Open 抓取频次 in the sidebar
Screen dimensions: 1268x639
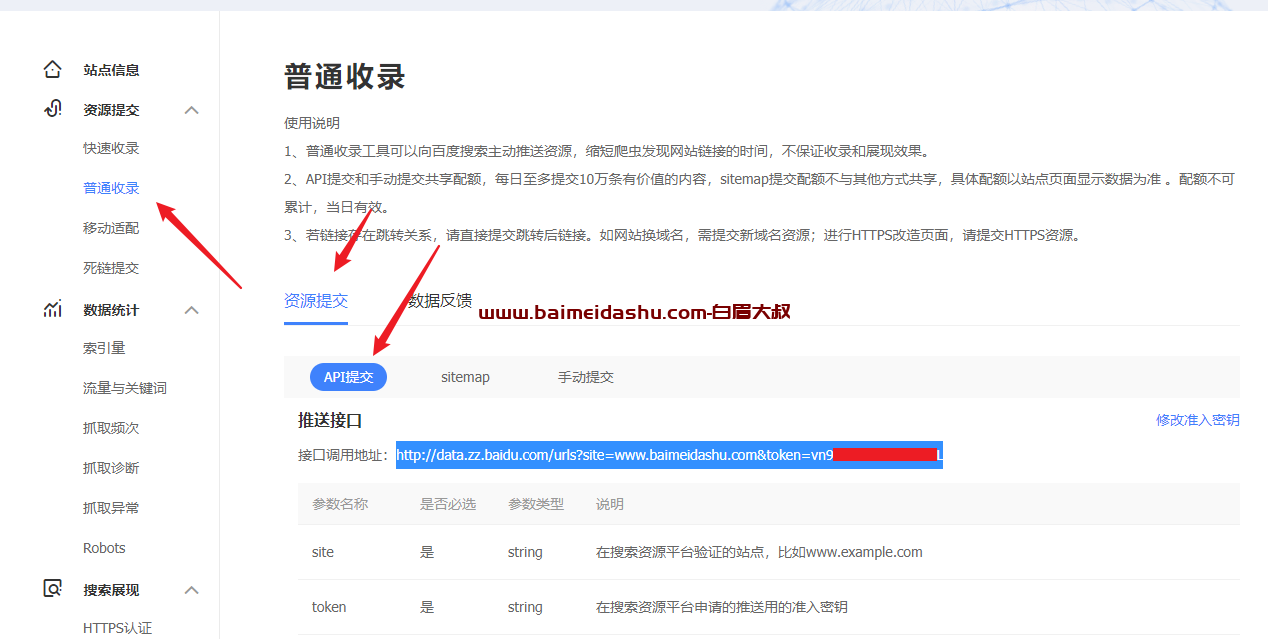coord(111,428)
